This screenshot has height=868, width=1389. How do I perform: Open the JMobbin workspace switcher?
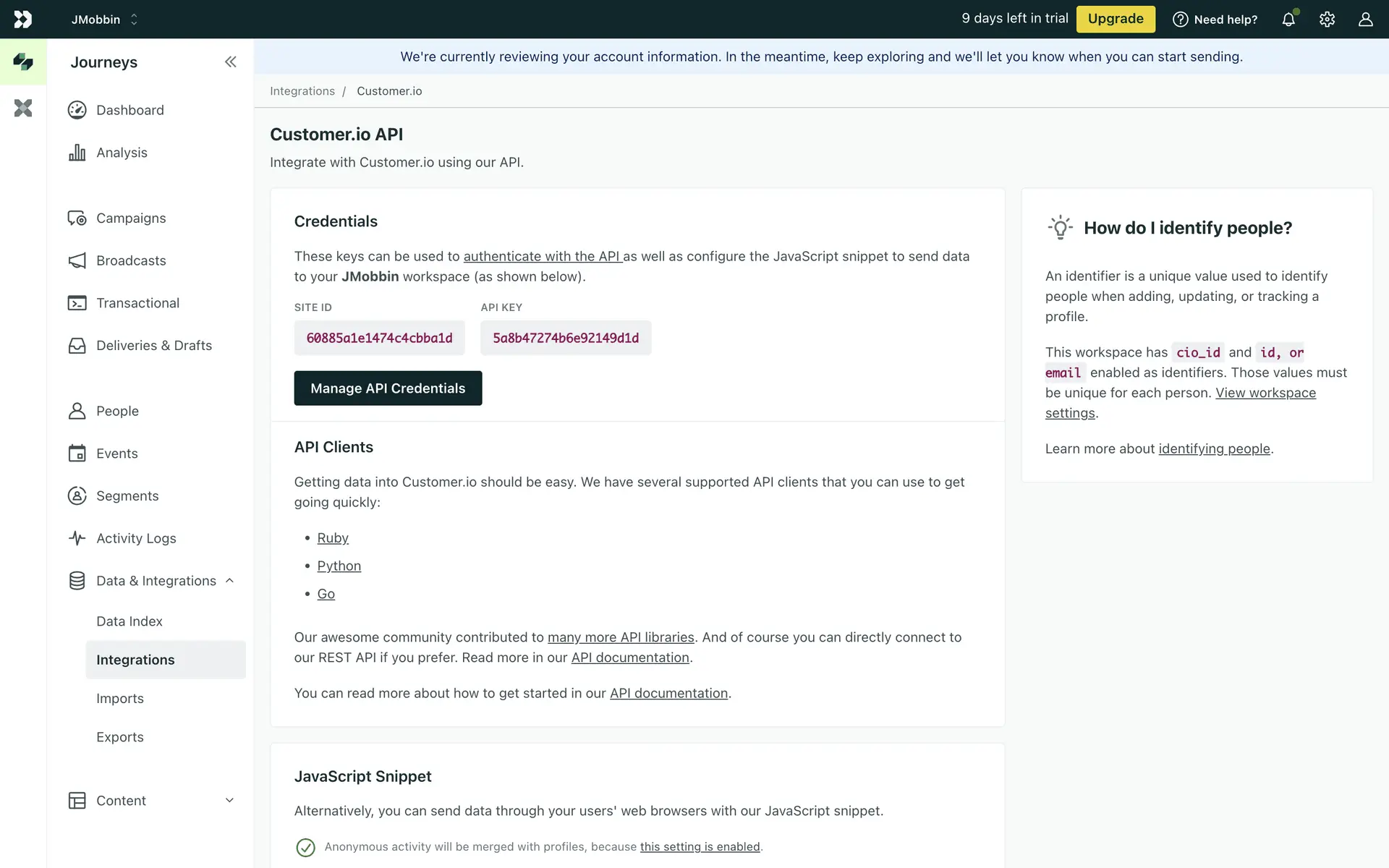click(x=104, y=20)
